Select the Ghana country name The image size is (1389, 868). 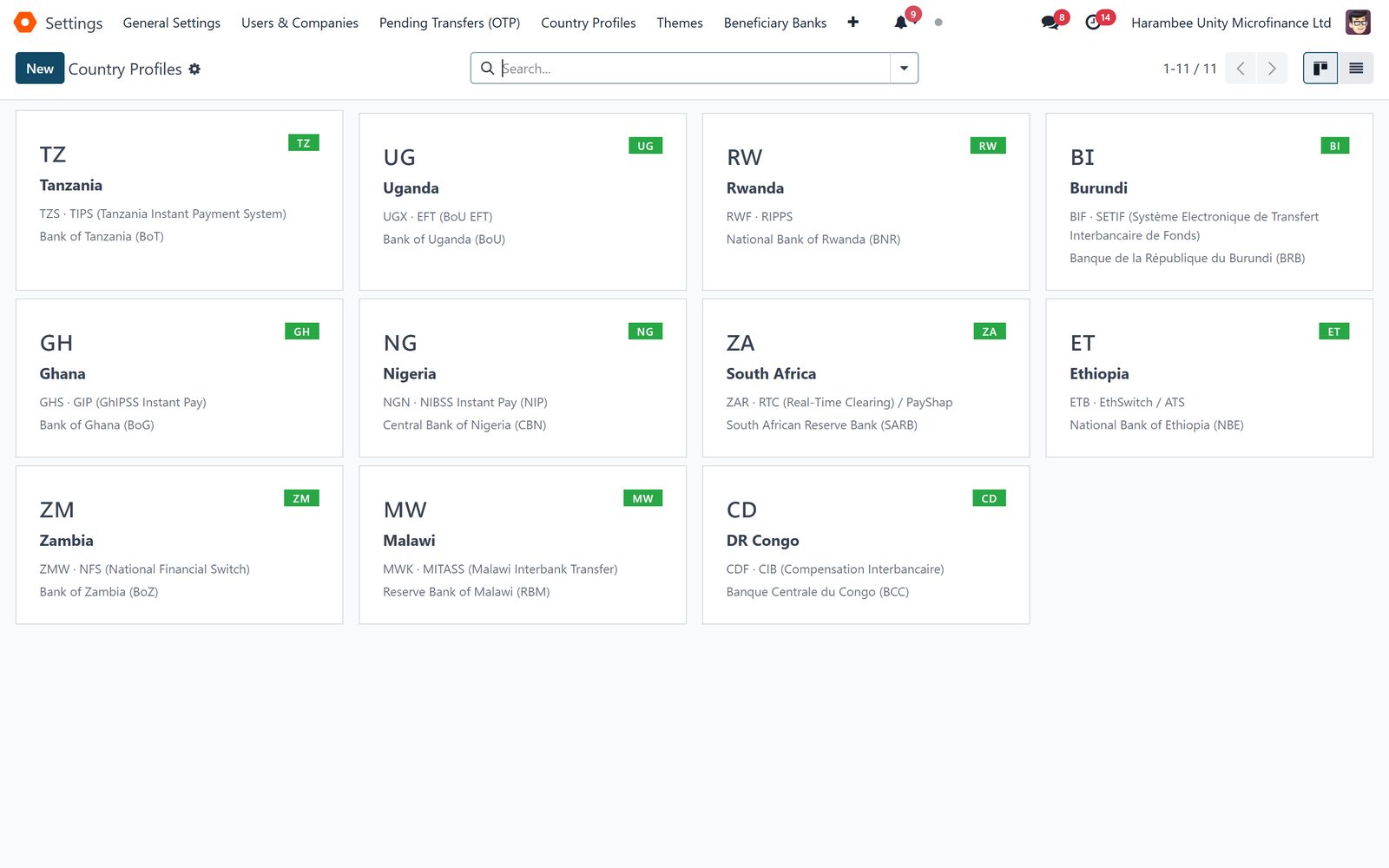click(63, 374)
